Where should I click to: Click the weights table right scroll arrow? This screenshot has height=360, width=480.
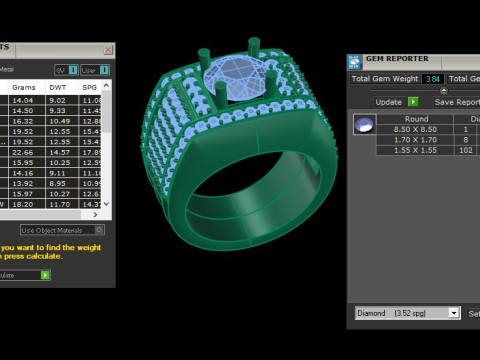tap(95, 215)
